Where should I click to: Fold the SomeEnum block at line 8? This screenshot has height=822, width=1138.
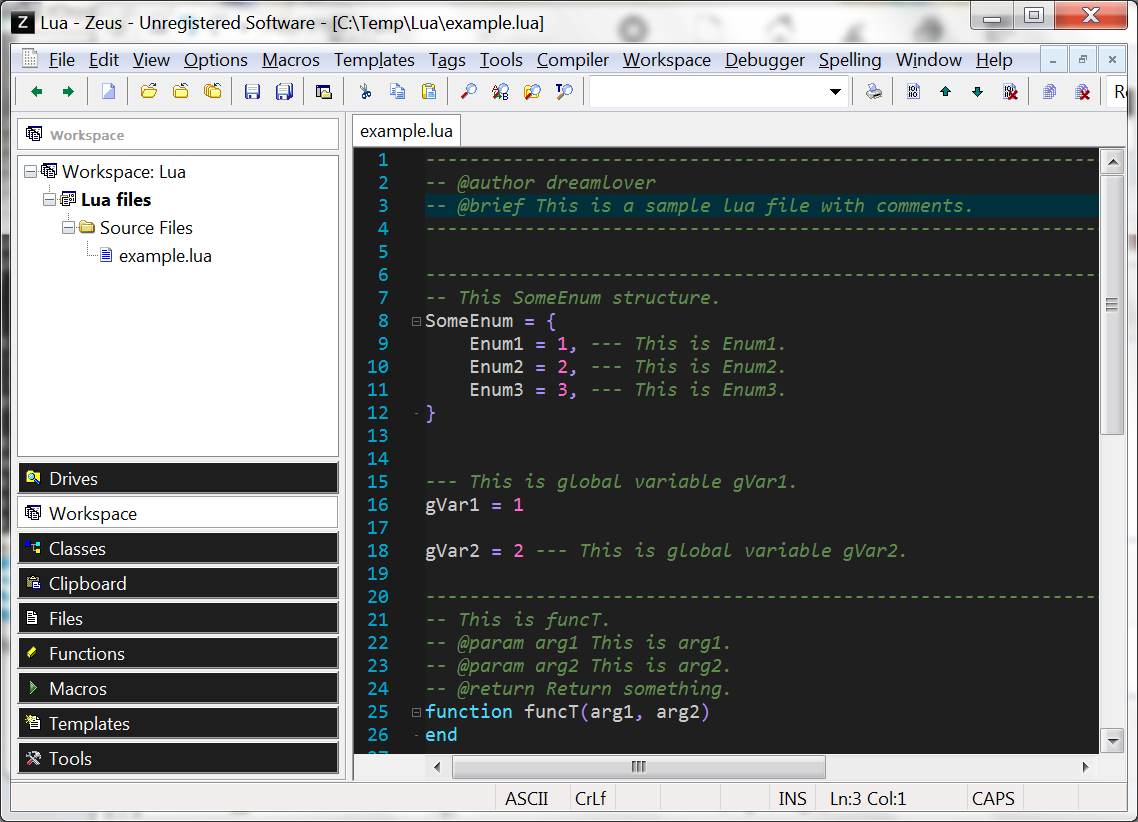pos(416,321)
